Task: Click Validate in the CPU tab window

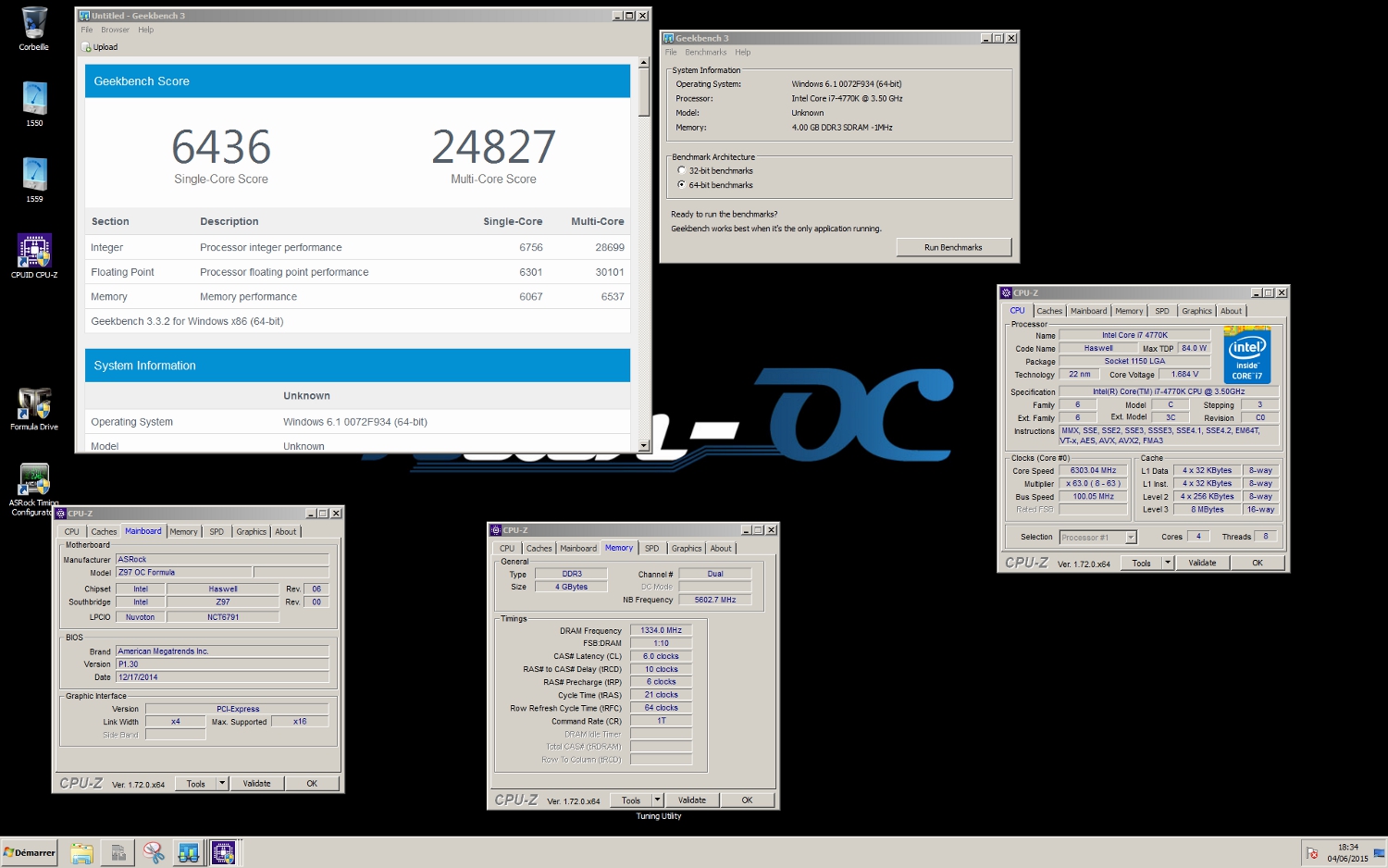Action: (1202, 563)
